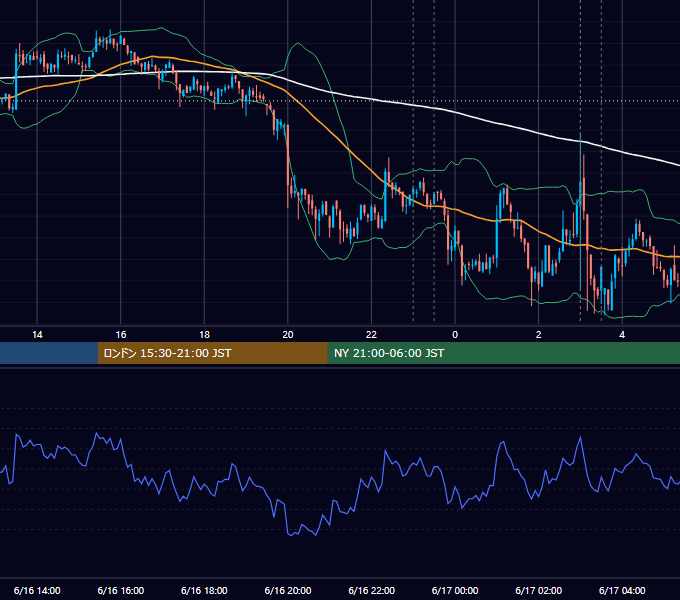
Task: Click the 6/16 20:00 date label
Action: pos(288,590)
